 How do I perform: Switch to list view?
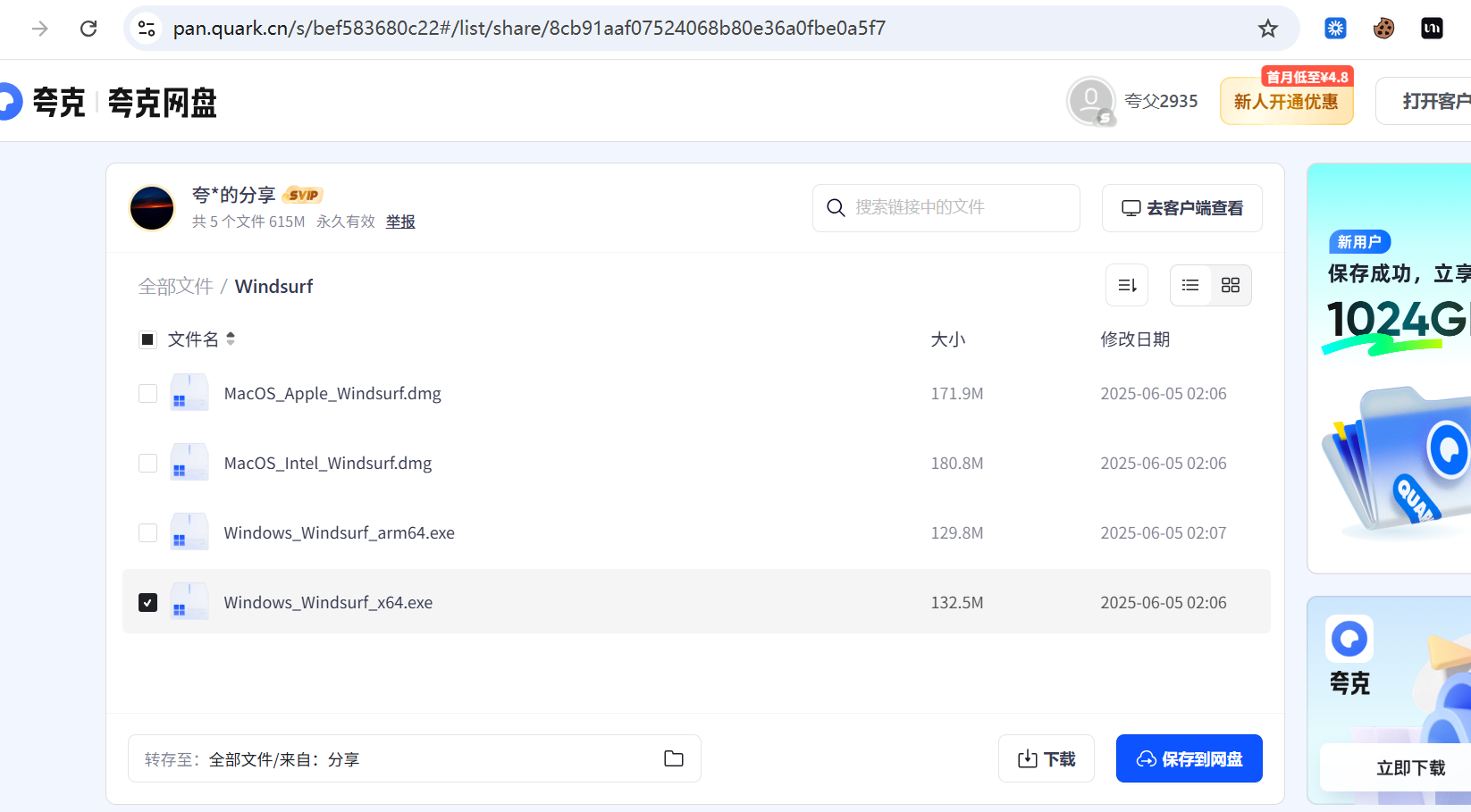coord(1190,285)
